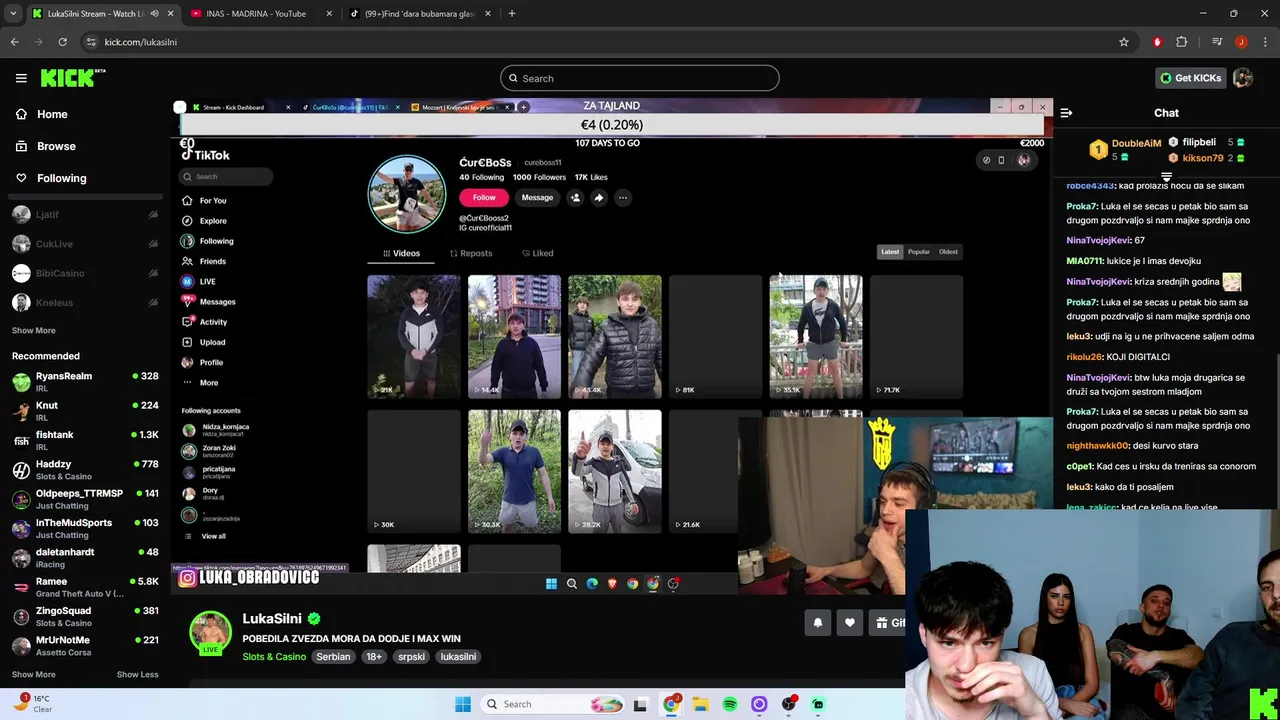The width and height of the screenshot is (1280, 720).
Task: Expand leaderboard with small down arrow
Action: tap(1166, 176)
